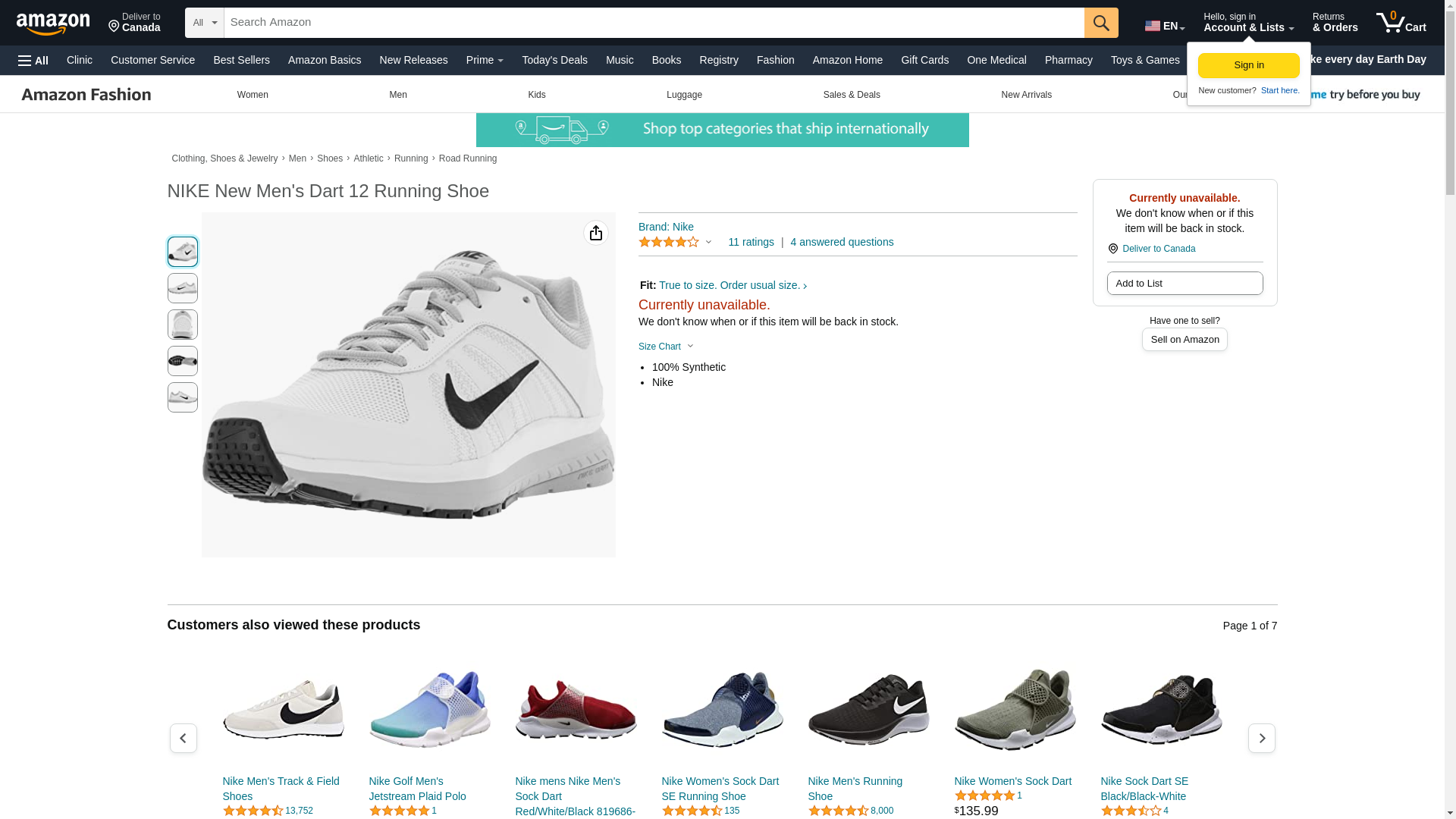Image resolution: width=1456 pixels, height=819 pixels.
Task: Click the Amazon logo
Action: 53,24
